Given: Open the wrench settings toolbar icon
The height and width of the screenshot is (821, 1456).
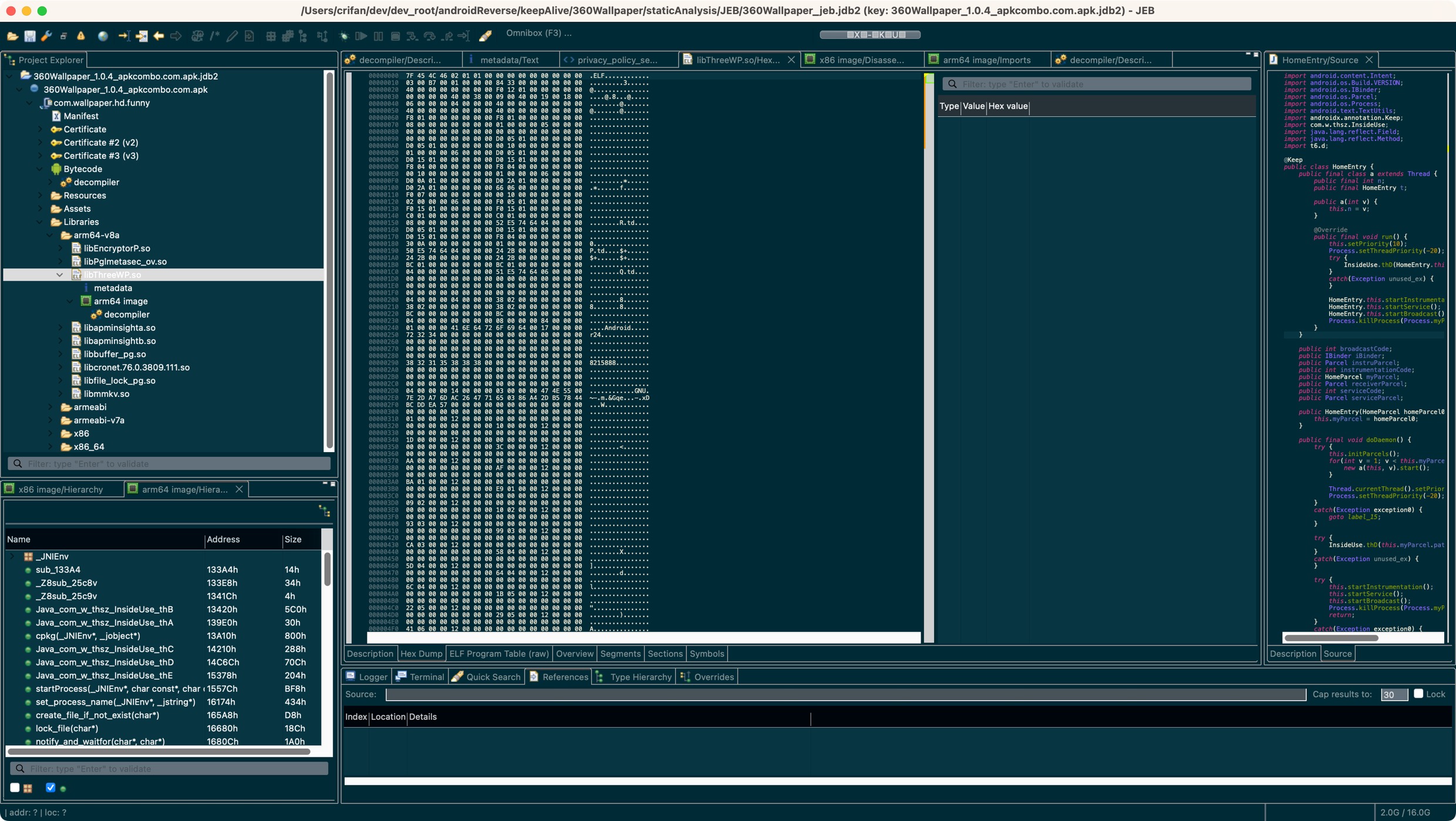Looking at the screenshot, I should 46,36.
